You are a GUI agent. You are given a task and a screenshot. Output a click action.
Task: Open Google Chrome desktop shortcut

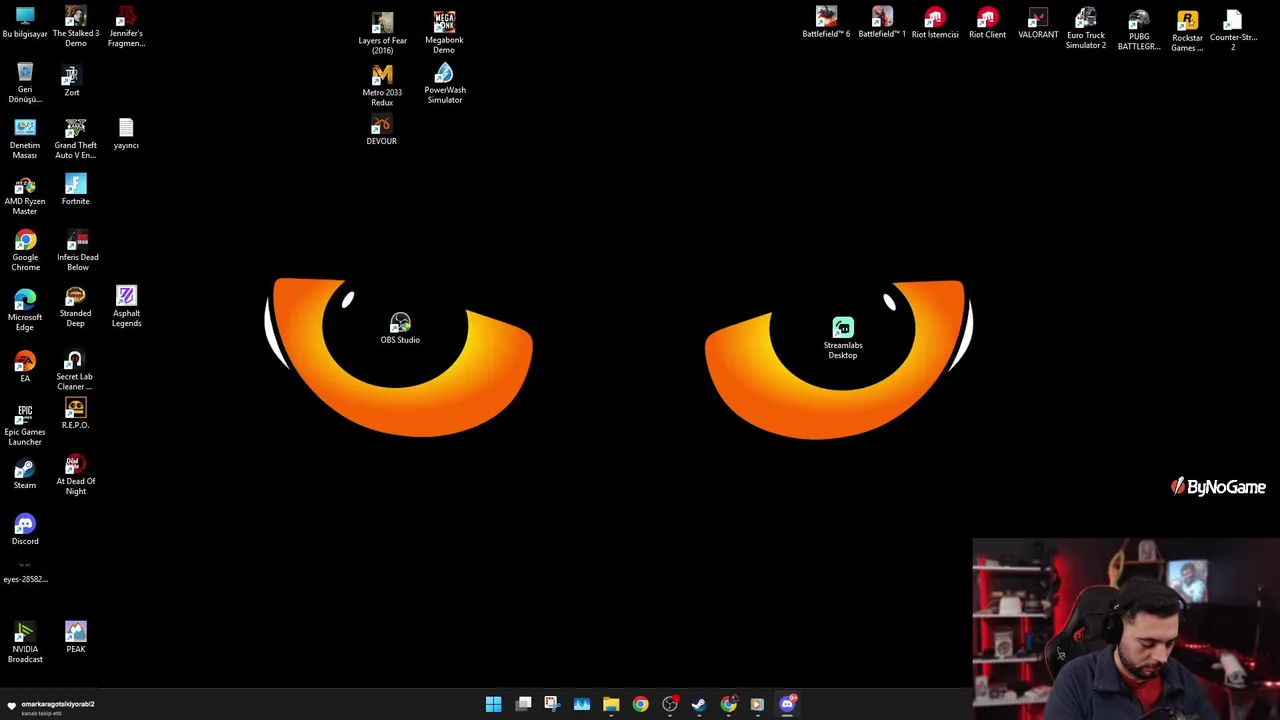[25, 251]
